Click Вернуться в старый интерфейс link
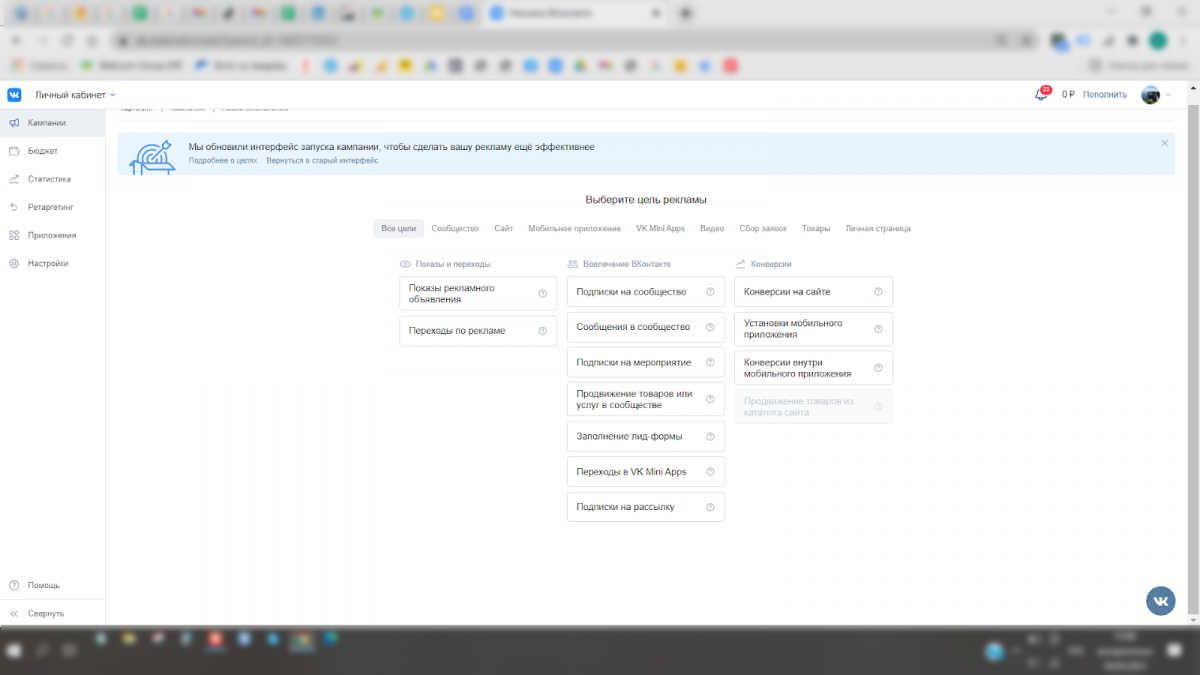 [x=322, y=160]
